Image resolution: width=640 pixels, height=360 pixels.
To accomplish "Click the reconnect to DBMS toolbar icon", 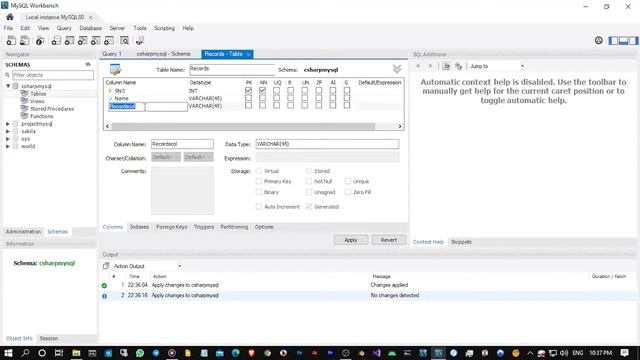I will [x=140, y=40].
